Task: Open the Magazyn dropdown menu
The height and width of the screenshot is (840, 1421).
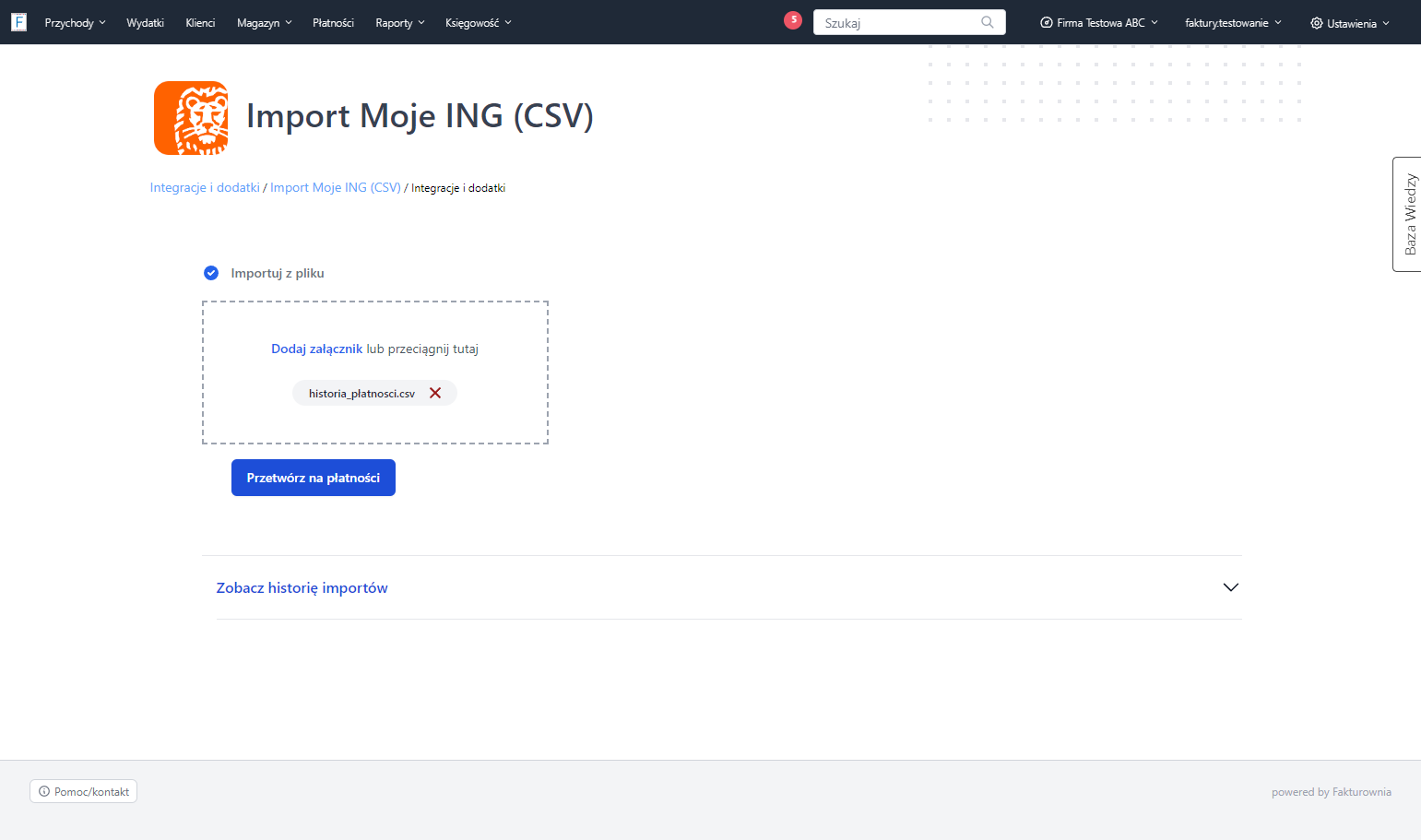Action: [265, 22]
